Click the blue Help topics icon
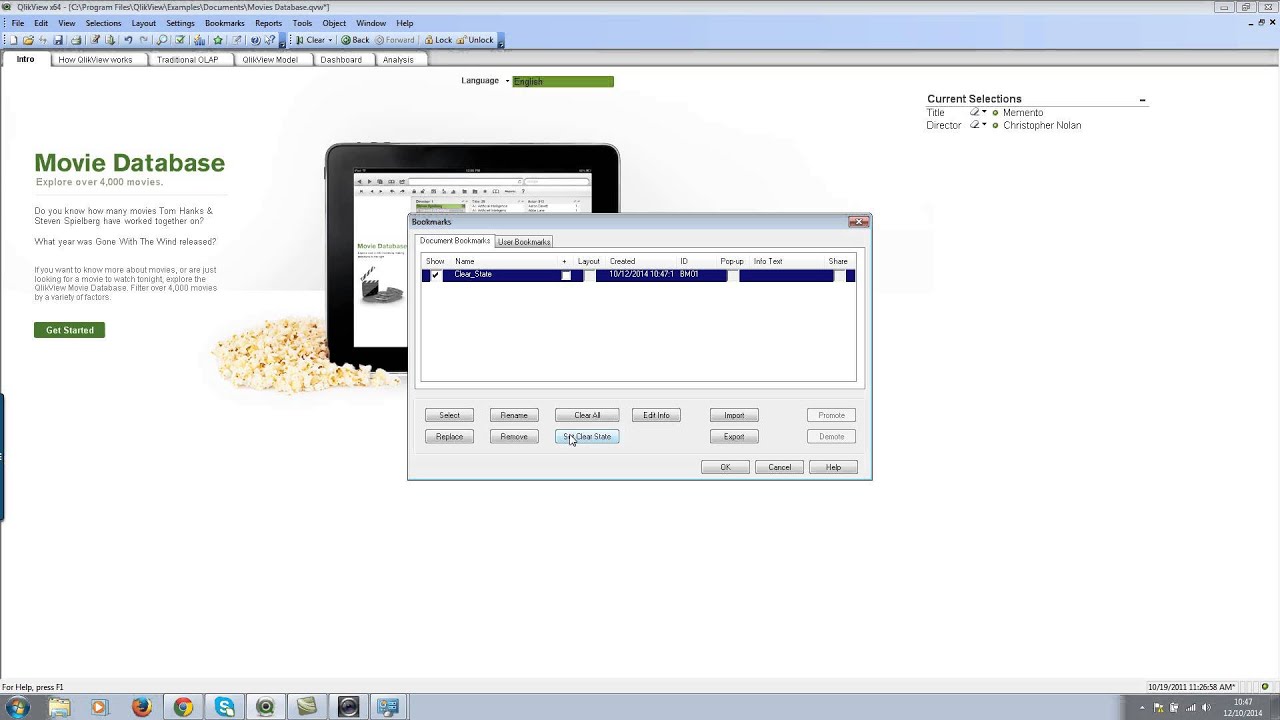Viewport: 1280px width, 720px height. pyautogui.click(x=255, y=40)
